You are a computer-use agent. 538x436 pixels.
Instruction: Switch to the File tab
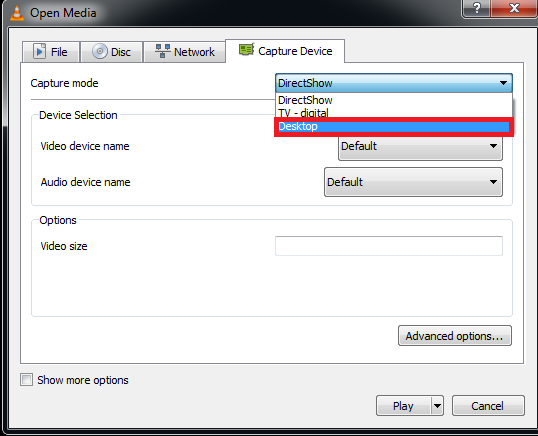tap(51, 52)
